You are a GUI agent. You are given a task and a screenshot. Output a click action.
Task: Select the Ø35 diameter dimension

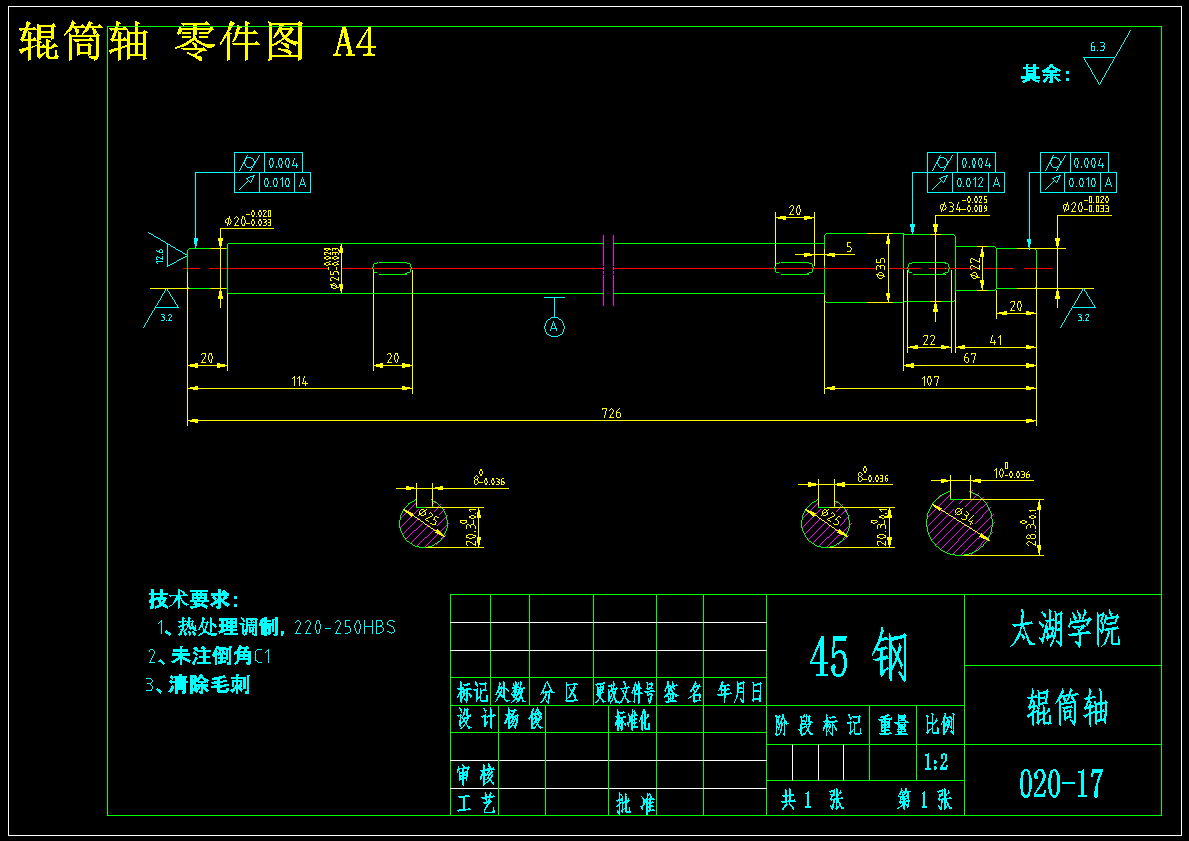coord(880,268)
